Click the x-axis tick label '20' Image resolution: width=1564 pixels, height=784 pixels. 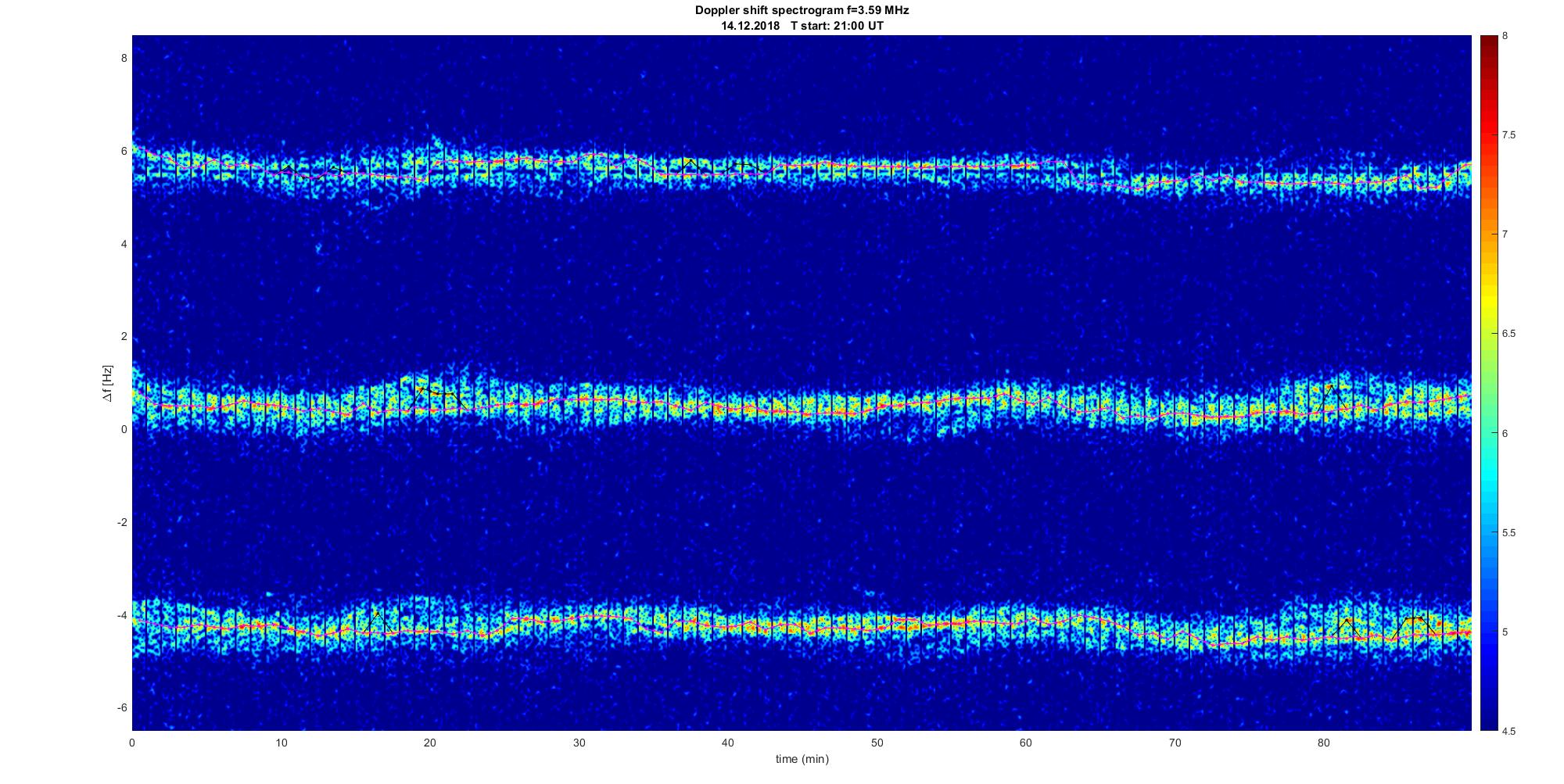[430, 742]
